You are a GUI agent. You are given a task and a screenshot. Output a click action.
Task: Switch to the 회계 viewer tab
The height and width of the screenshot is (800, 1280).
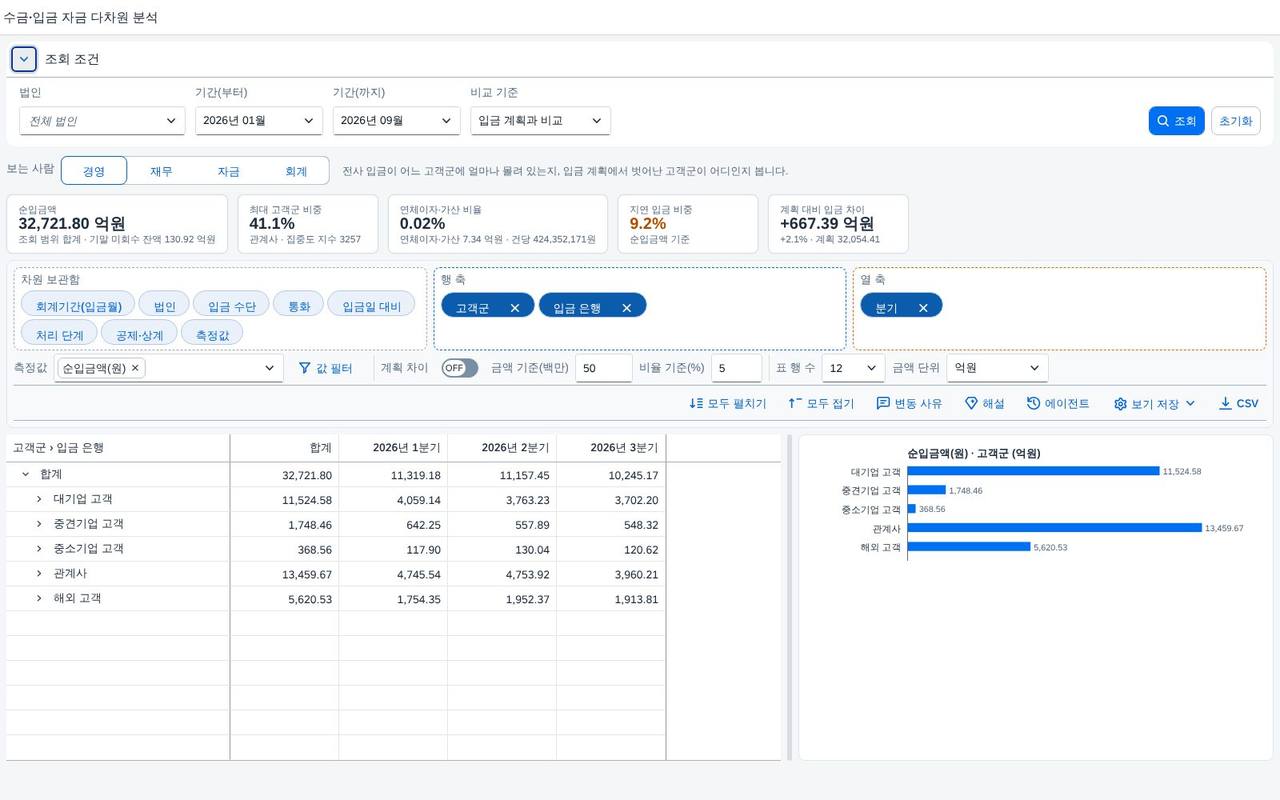[x=296, y=171]
